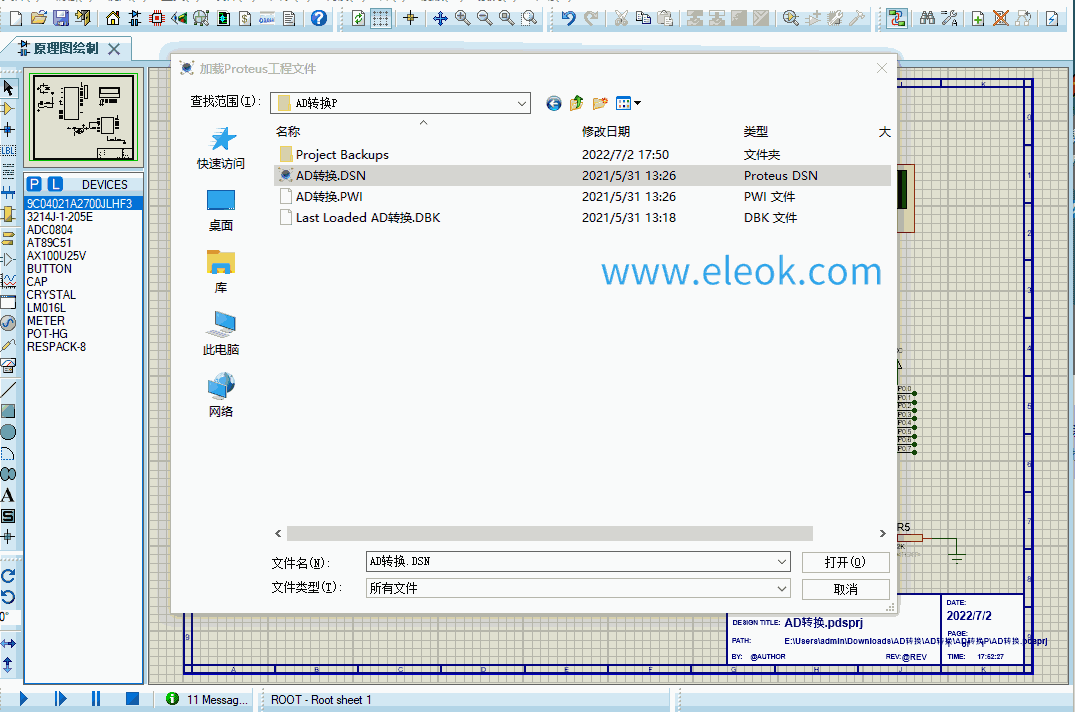Click the 取消 cancel button
1075x712 pixels.
click(845, 589)
